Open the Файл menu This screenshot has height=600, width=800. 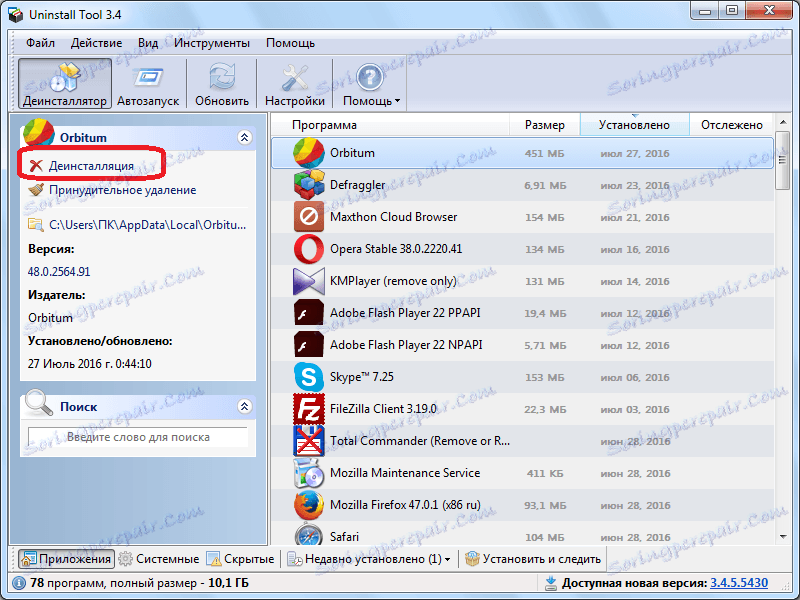click(40, 43)
